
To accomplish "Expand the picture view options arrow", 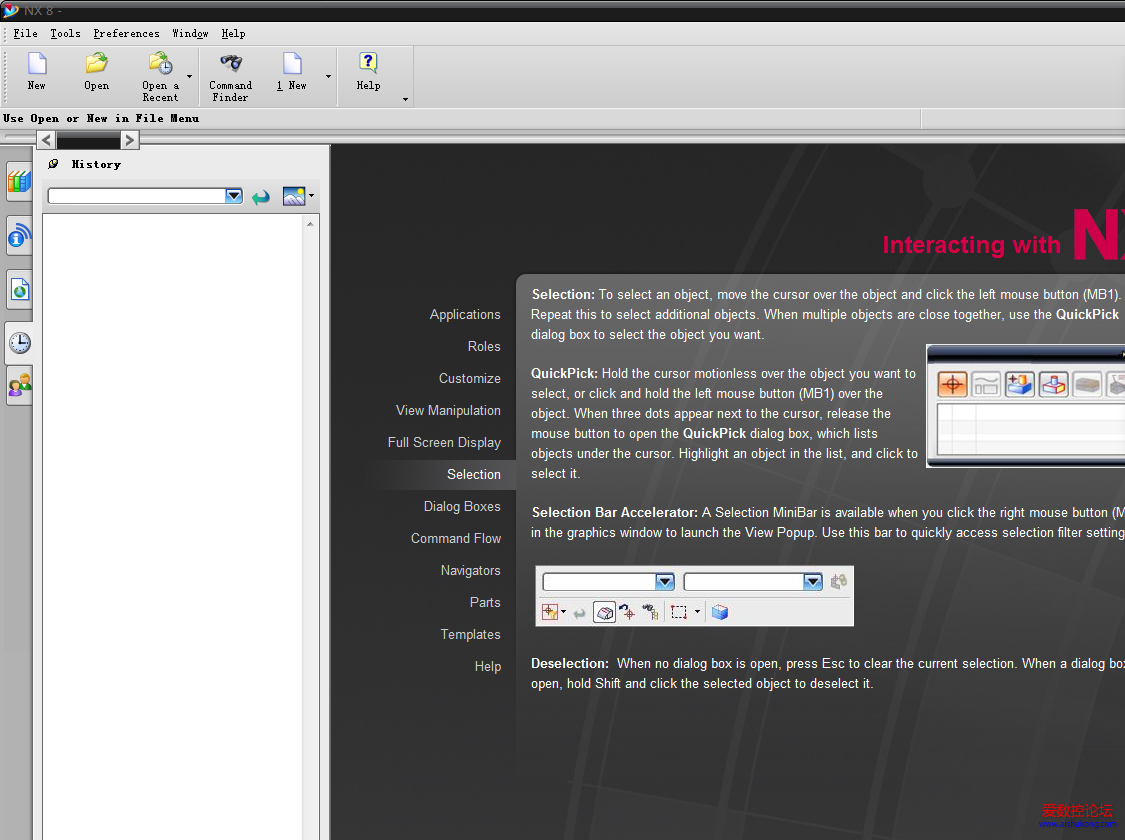I will (311, 196).
